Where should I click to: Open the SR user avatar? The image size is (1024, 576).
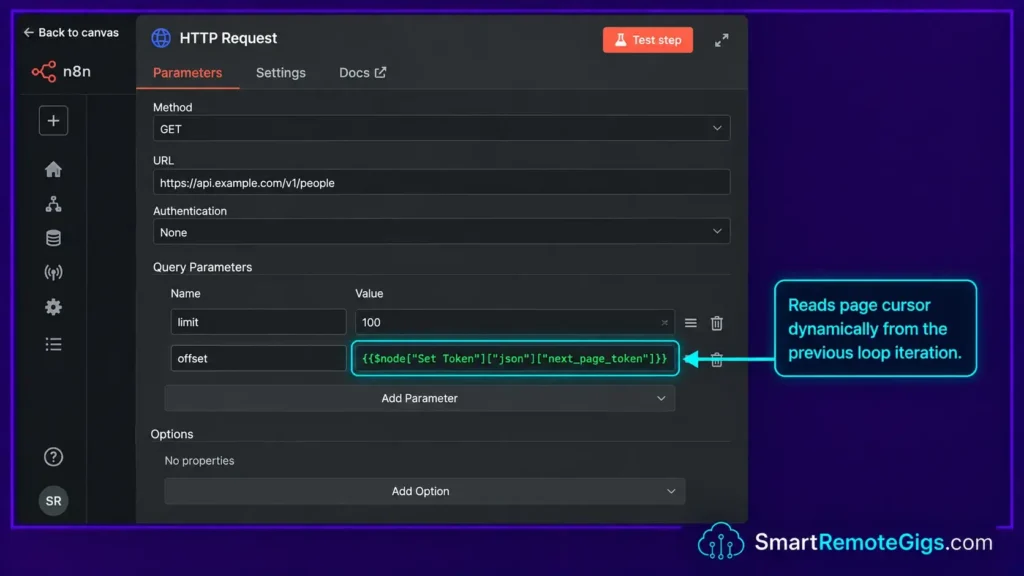tap(54, 501)
